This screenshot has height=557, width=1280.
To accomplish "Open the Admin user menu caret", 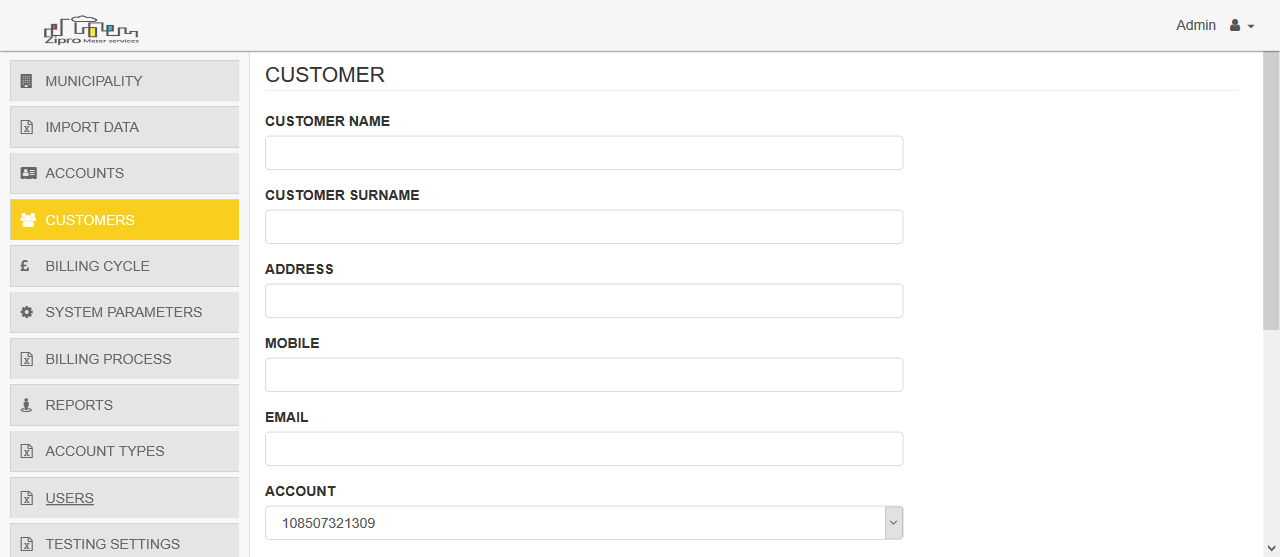I will [1251, 27].
